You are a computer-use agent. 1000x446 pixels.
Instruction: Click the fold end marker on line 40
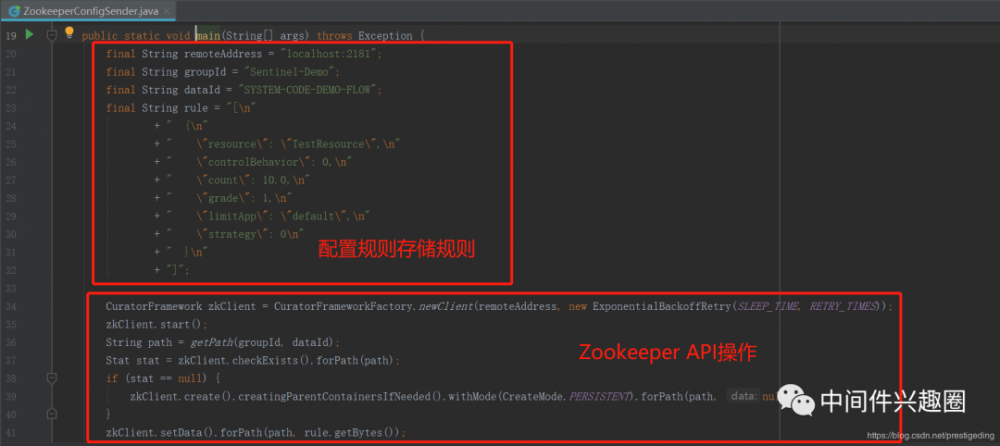tap(52, 414)
